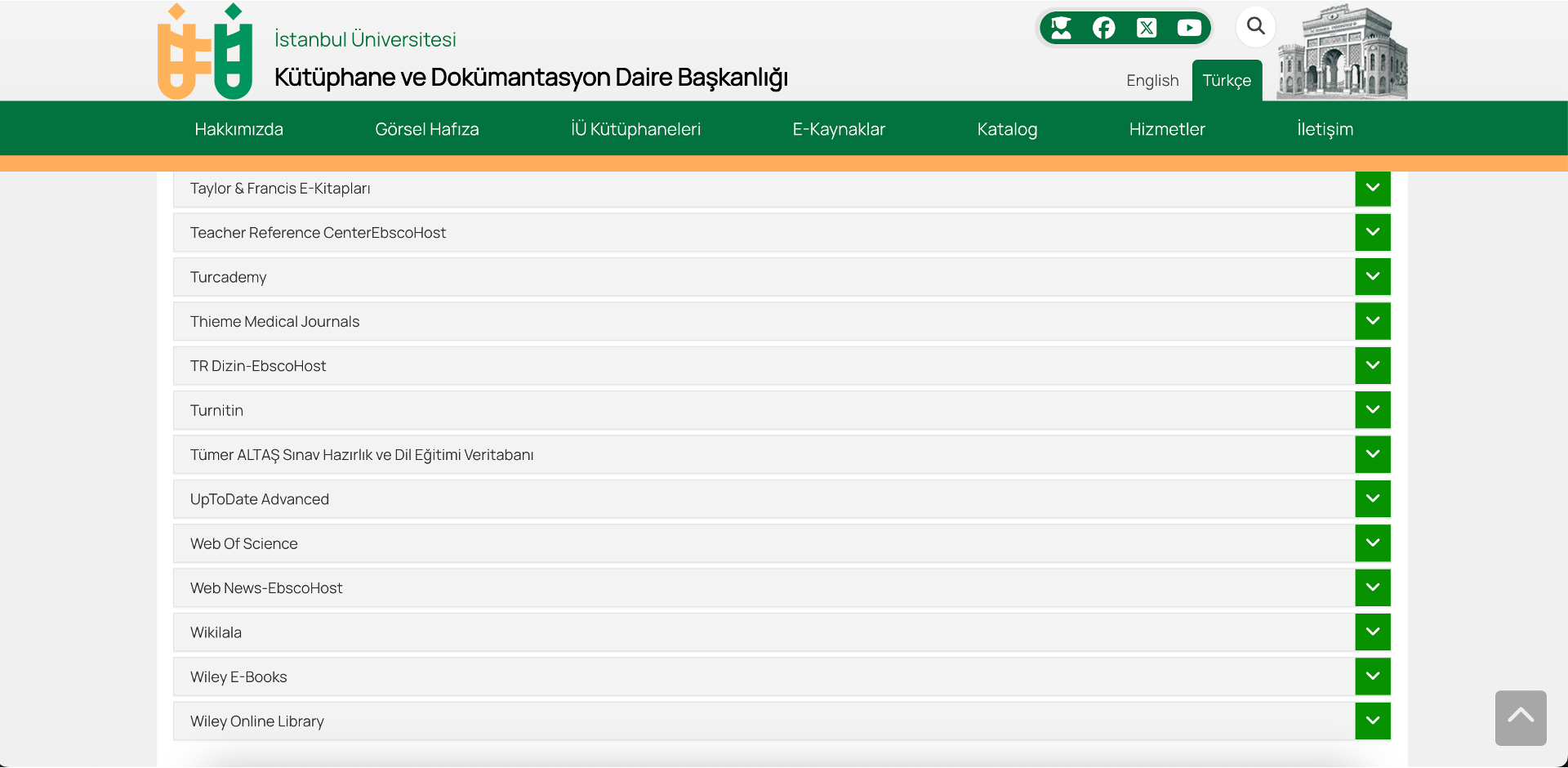1568x768 pixels.
Task: Jump to top with the up-arrow button
Action: point(1521,717)
